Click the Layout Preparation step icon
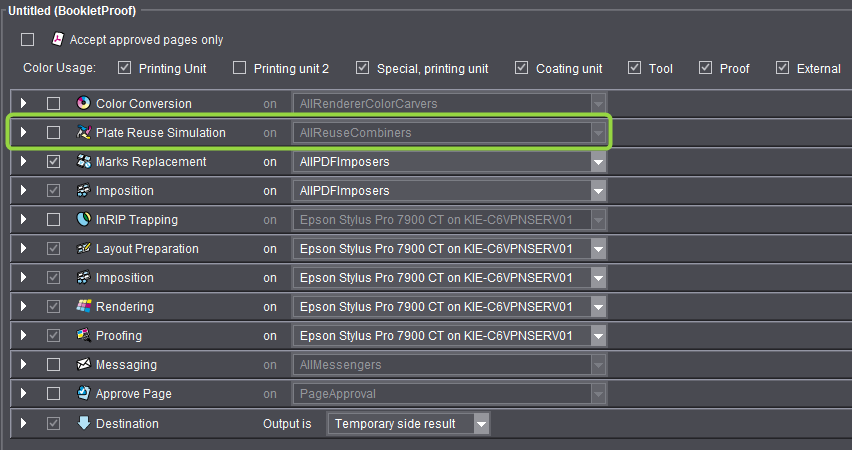Viewport: 852px width, 450px height. point(83,249)
